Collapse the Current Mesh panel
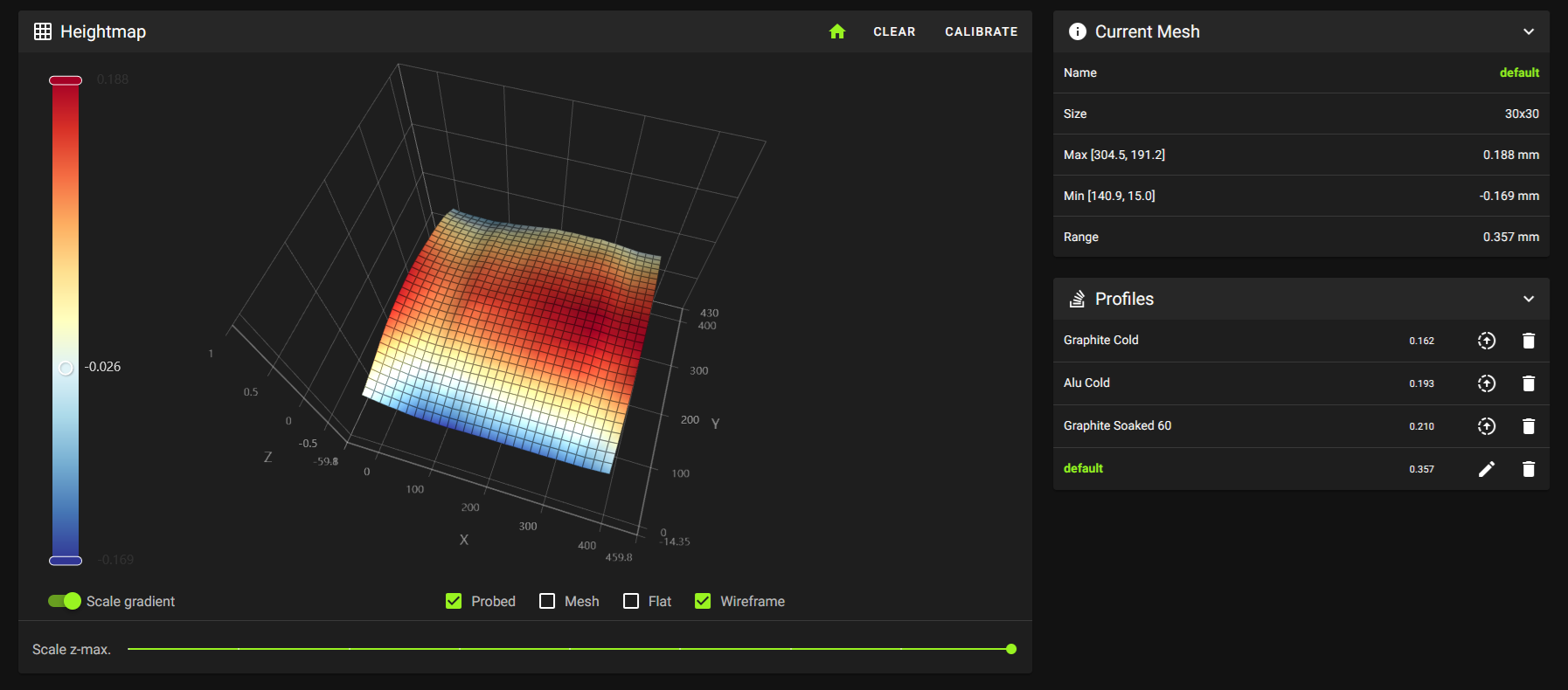 1528,31
